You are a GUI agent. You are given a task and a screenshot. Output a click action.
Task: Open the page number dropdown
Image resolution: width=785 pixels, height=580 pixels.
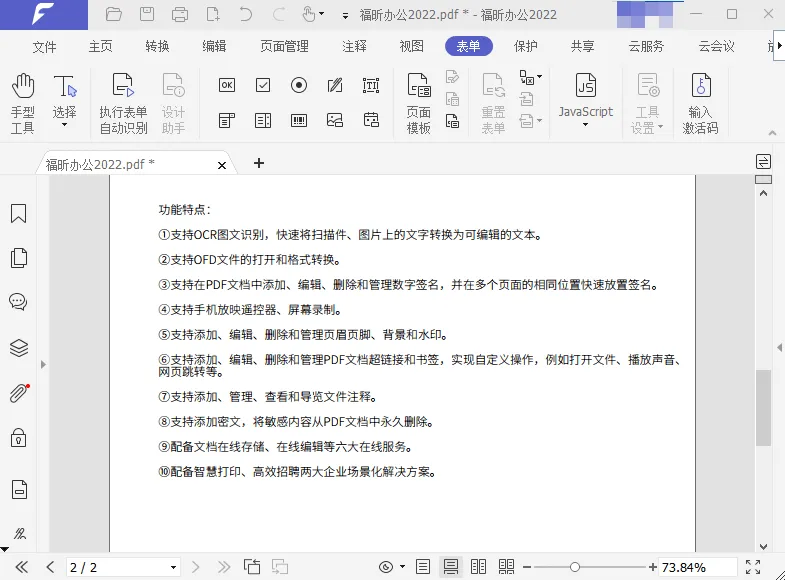173,567
